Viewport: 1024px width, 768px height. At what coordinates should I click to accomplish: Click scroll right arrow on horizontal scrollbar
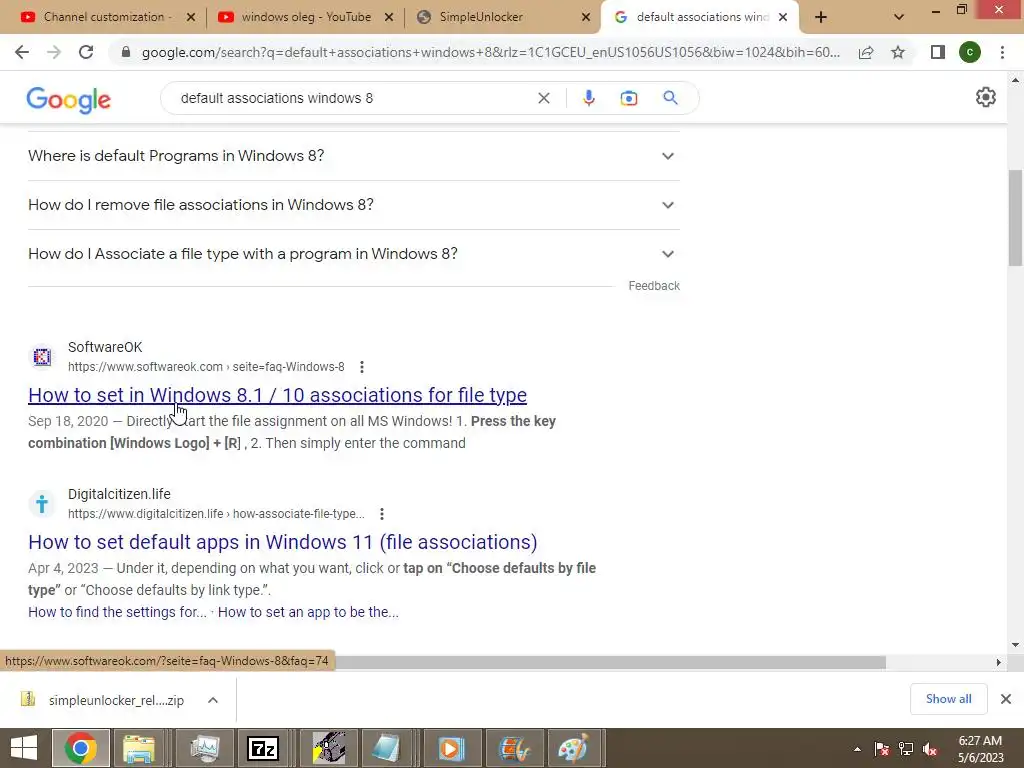[x=998, y=663]
